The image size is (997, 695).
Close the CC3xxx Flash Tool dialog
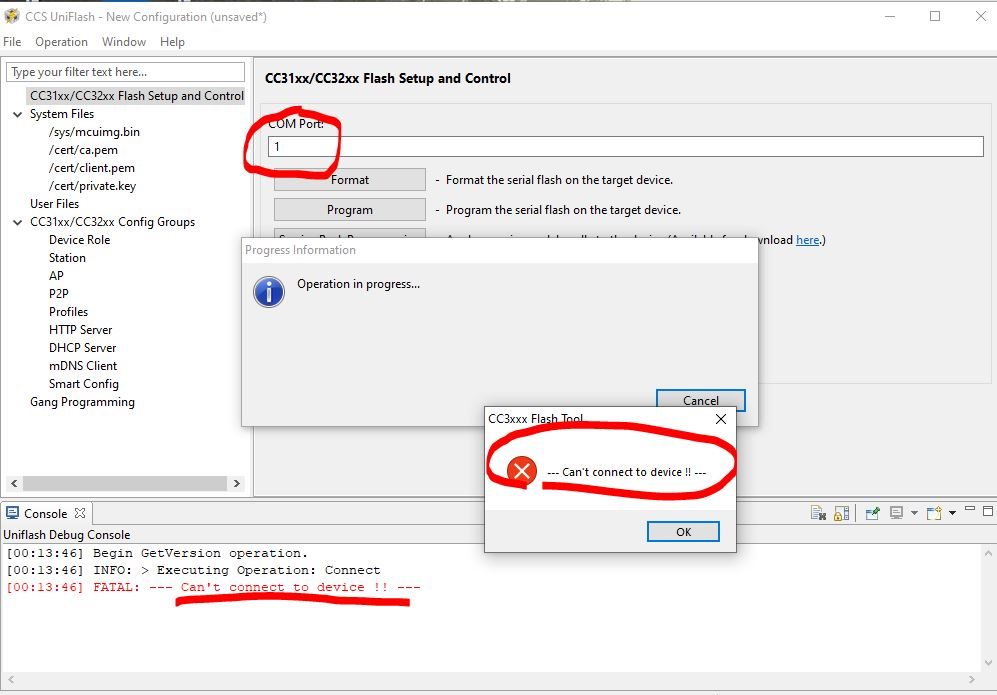[720, 418]
